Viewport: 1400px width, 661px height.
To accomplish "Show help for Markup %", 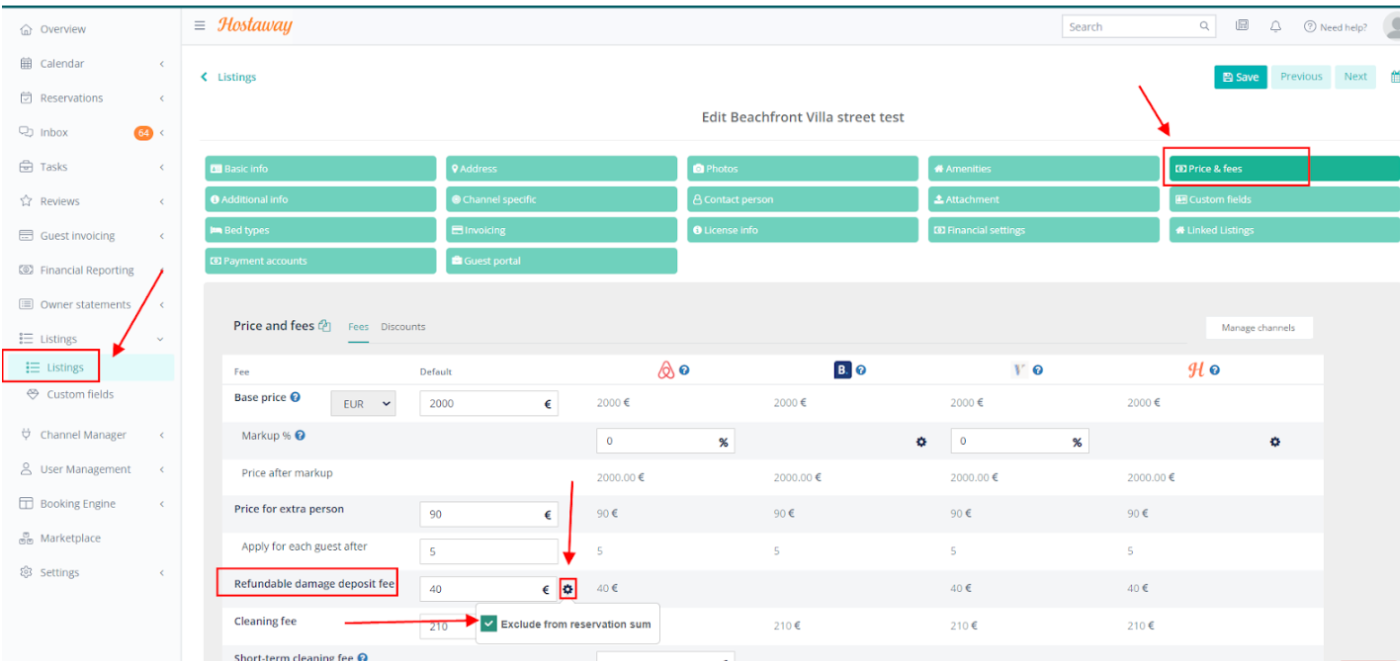I will 300,436.
